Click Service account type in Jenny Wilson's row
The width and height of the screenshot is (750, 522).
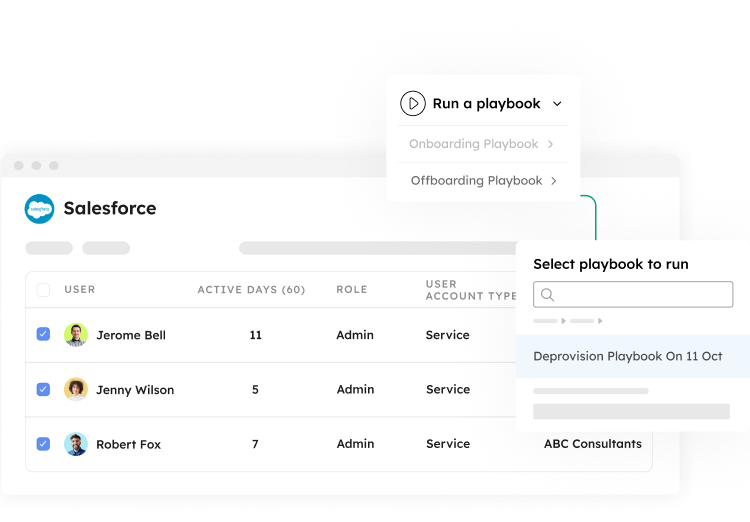click(x=448, y=389)
